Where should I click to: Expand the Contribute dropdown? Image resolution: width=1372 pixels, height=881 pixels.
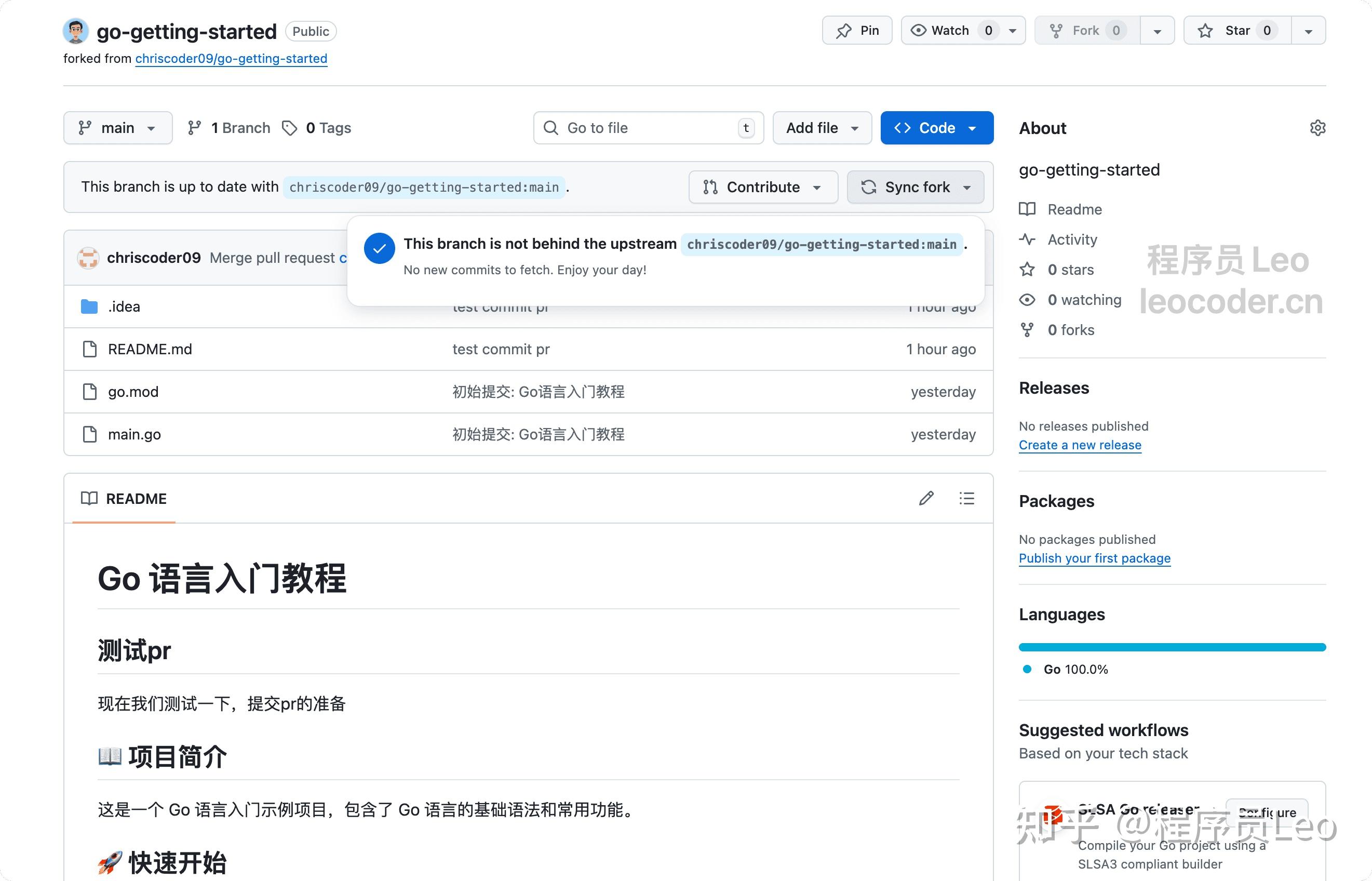(x=763, y=187)
